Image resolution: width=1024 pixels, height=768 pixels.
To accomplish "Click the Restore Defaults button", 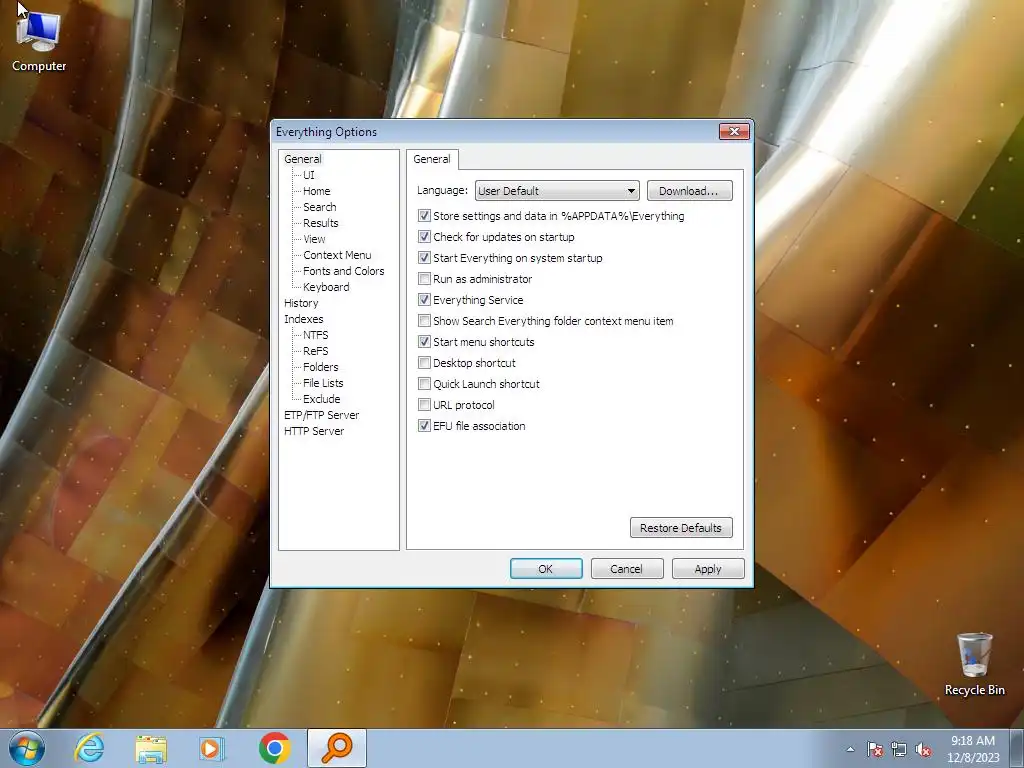I will pos(681,528).
